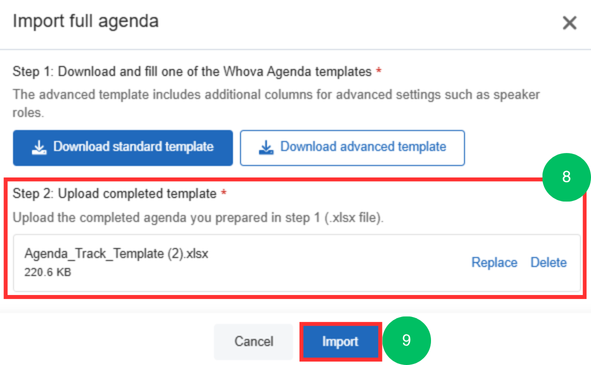Click the green number 8 badge
The width and height of the screenshot is (591, 365).
point(566,177)
